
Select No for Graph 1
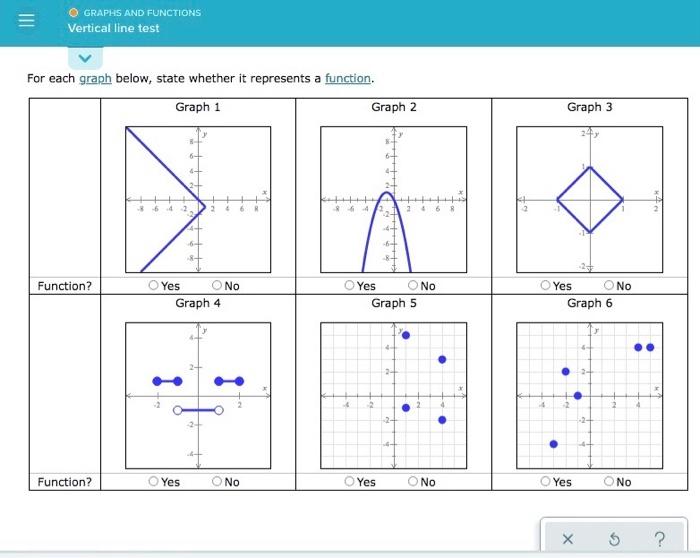(217, 285)
